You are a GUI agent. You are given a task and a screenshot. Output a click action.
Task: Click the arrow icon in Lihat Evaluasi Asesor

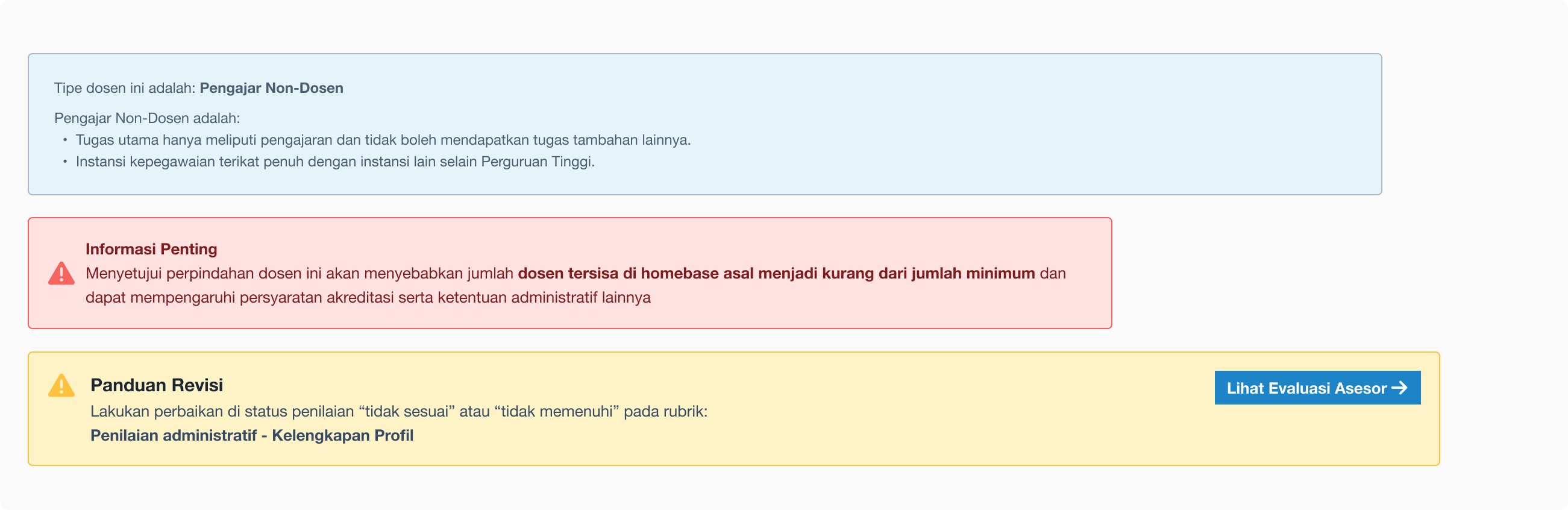pyautogui.click(x=1399, y=388)
